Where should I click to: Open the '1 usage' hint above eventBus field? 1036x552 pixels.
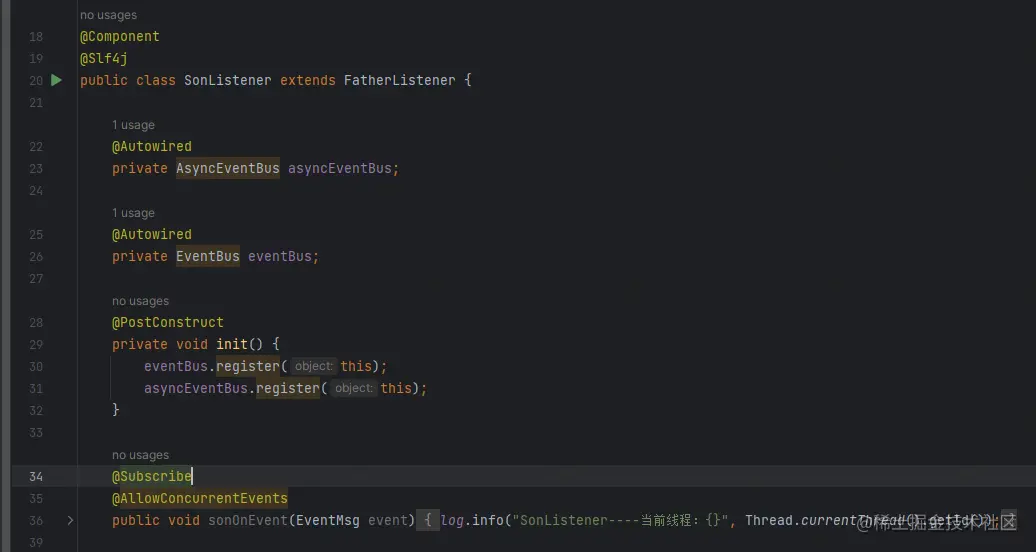(x=133, y=213)
